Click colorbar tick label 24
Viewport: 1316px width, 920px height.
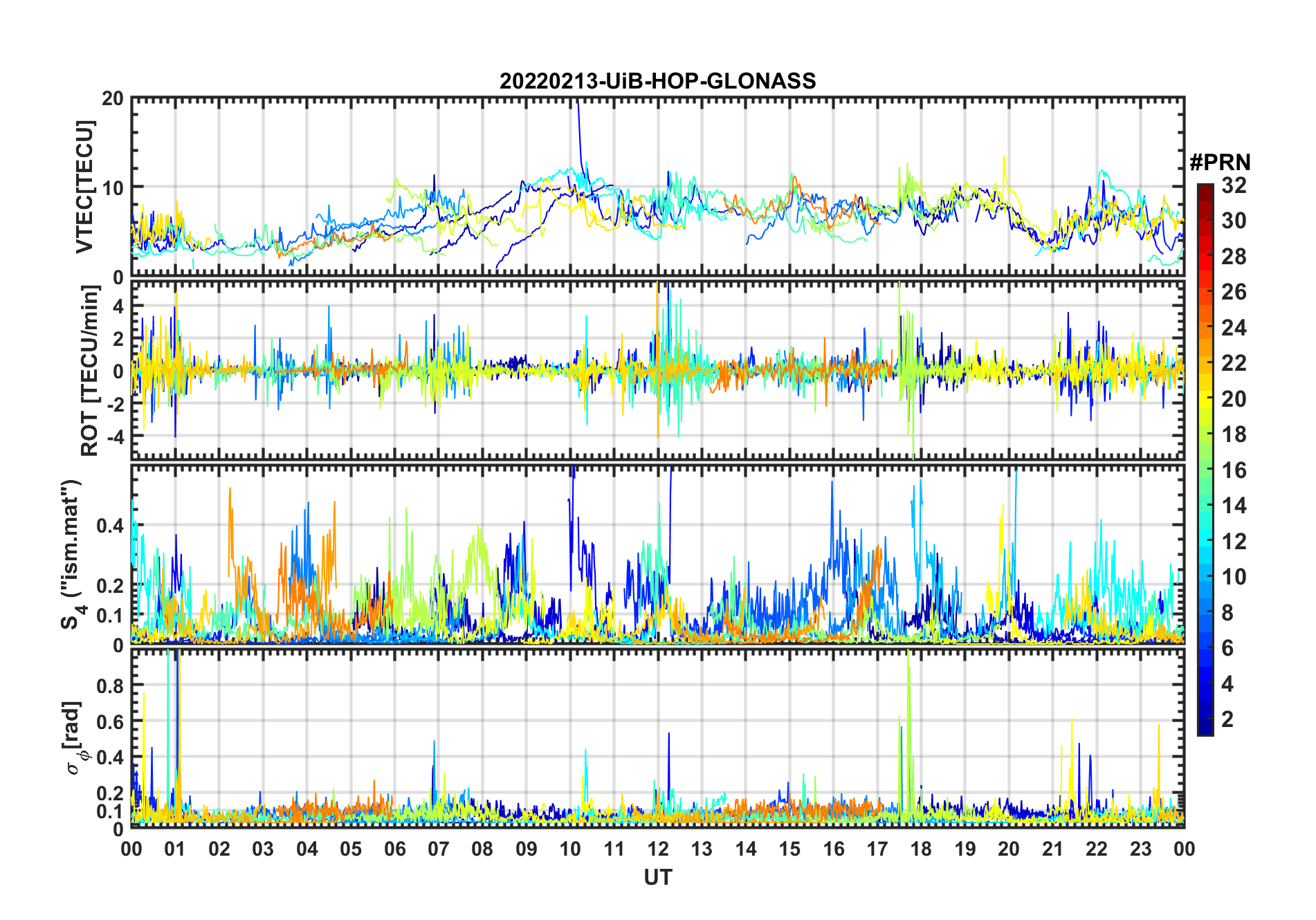(x=1234, y=327)
